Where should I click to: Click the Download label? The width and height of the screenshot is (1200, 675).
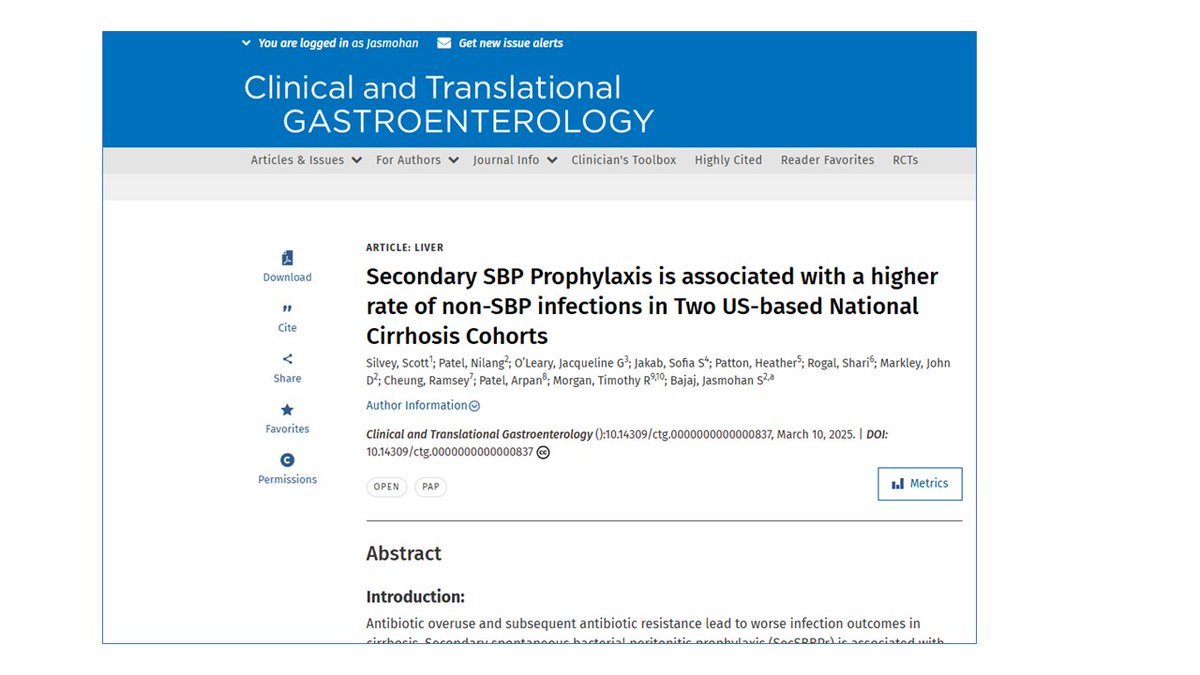[x=287, y=278]
